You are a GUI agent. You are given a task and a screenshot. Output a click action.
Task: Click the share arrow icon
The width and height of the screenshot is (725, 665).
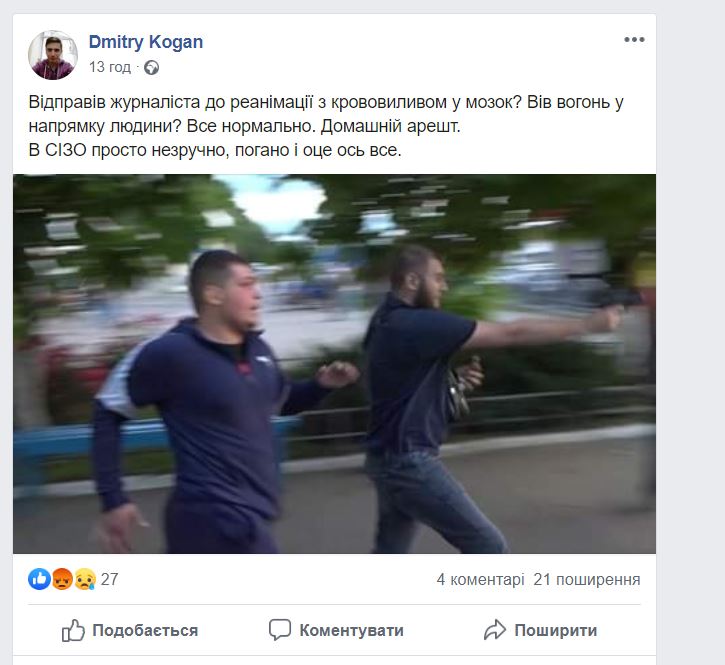[x=495, y=630]
